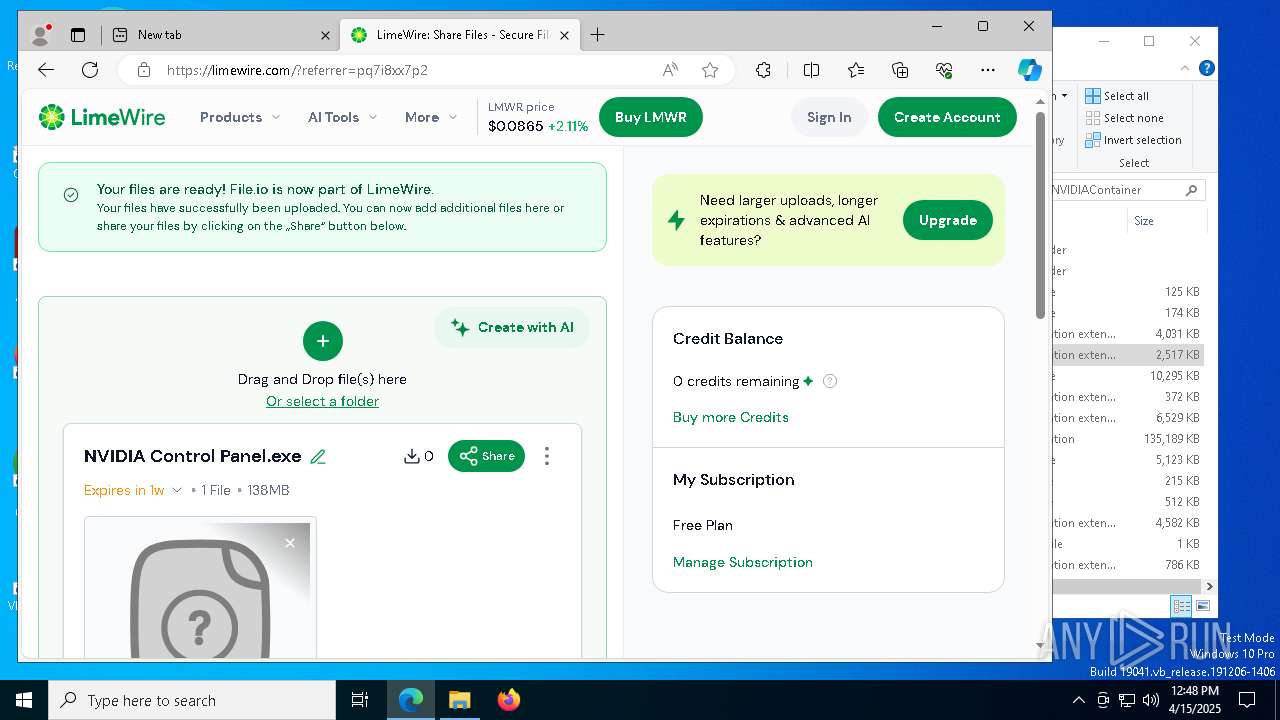This screenshot has height=720, width=1280.
Task: Open a new browser tab with plus
Action: point(597,35)
